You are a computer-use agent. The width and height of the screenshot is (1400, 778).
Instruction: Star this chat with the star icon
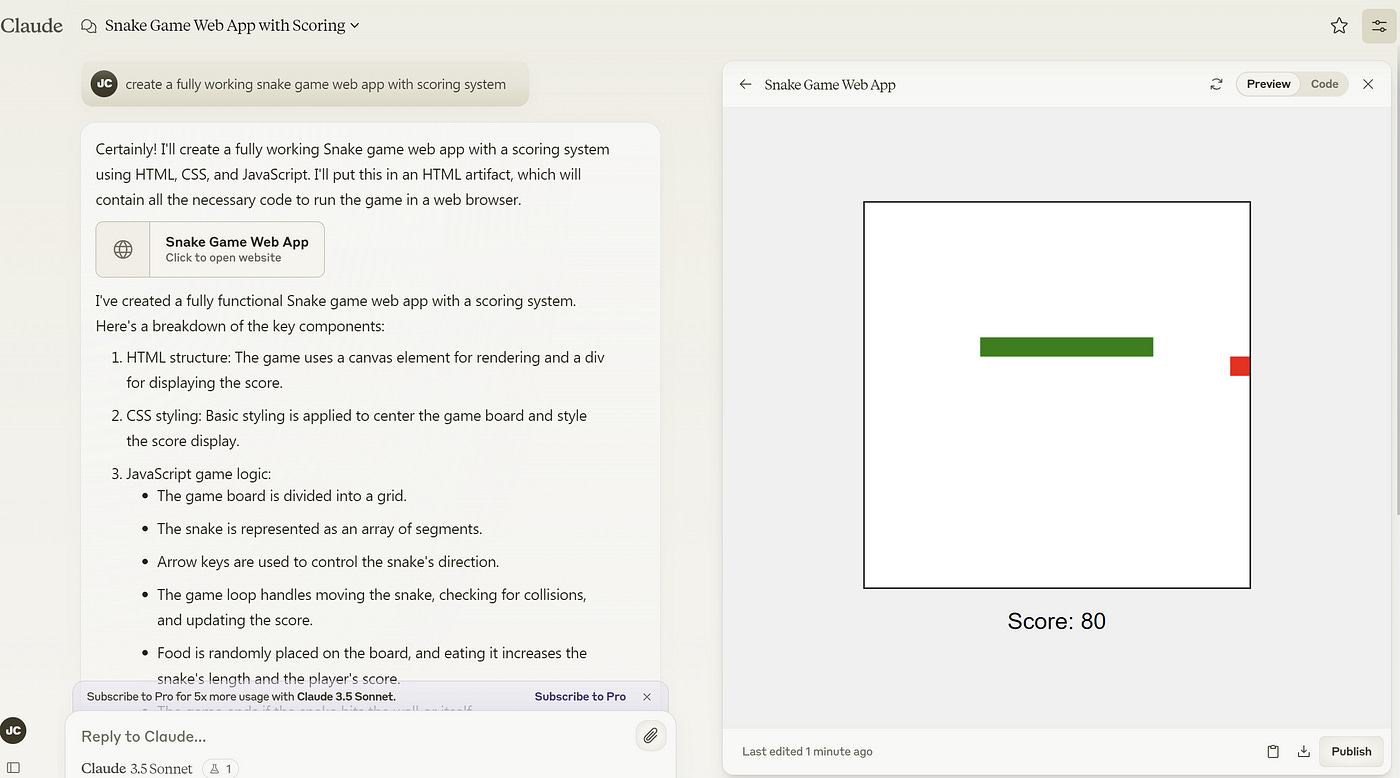pos(1339,26)
